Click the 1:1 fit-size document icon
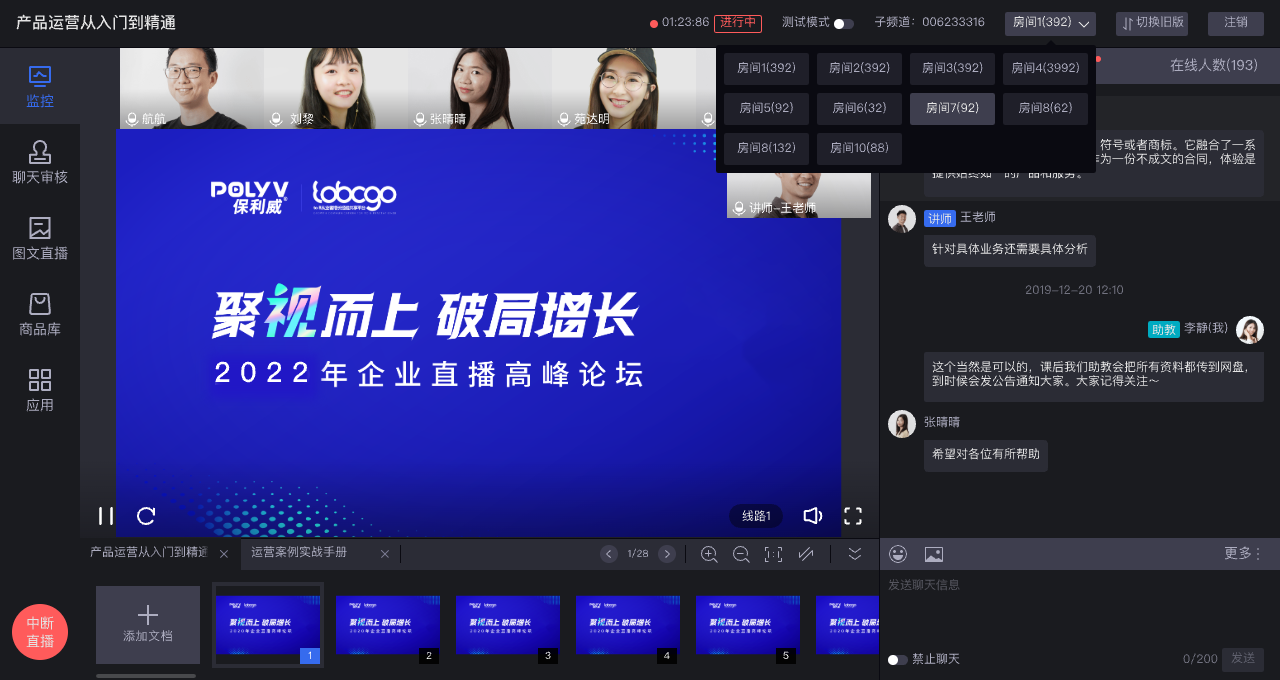This screenshot has width=1280, height=680. coord(773,554)
